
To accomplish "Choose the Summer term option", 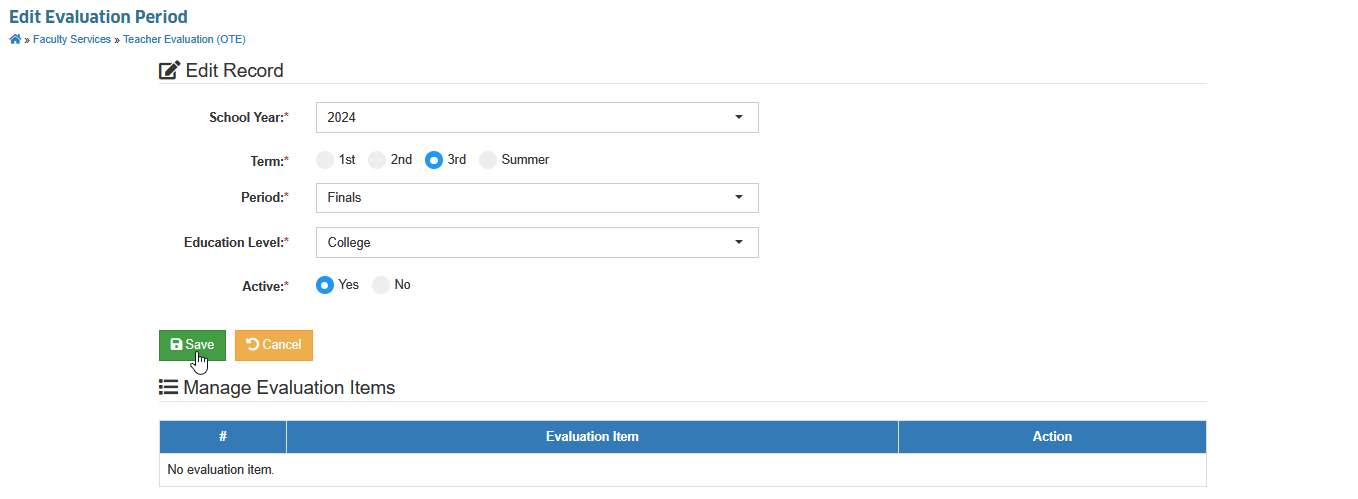I will click(x=488, y=160).
